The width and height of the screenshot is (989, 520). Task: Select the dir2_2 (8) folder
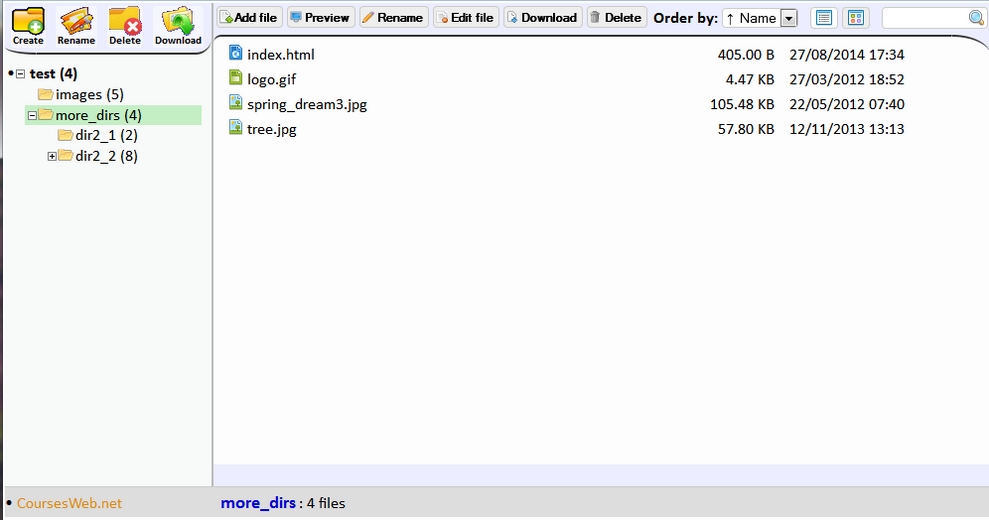(x=107, y=157)
